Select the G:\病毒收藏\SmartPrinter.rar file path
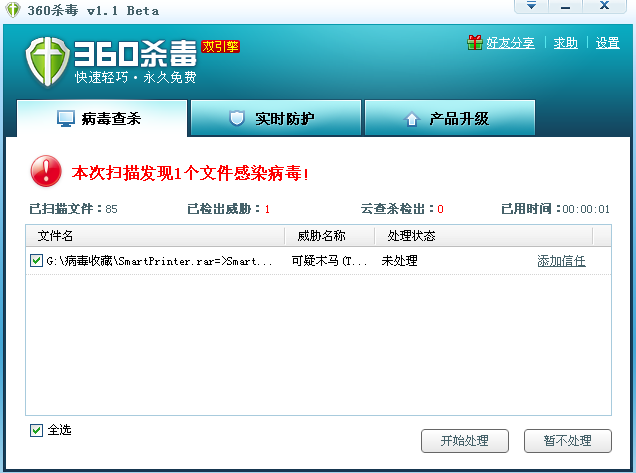The image size is (636, 473). coord(159,261)
